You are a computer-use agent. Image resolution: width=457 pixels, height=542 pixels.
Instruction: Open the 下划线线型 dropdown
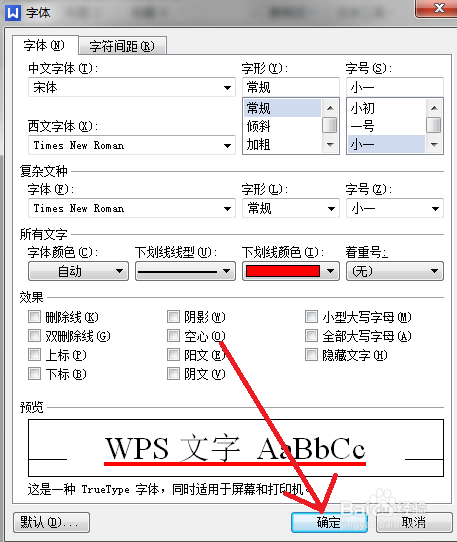(185, 271)
